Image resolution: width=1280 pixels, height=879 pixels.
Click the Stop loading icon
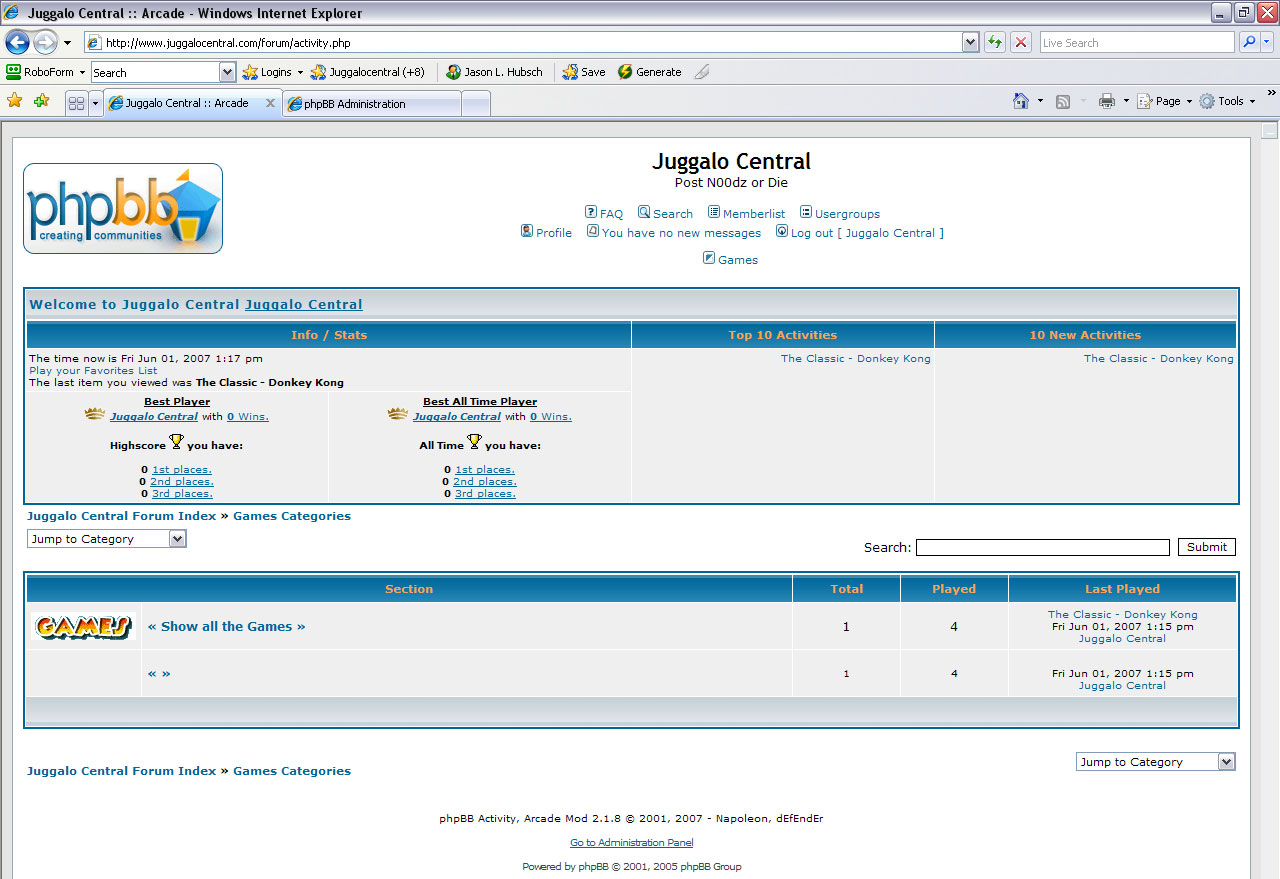coord(1021,42)
